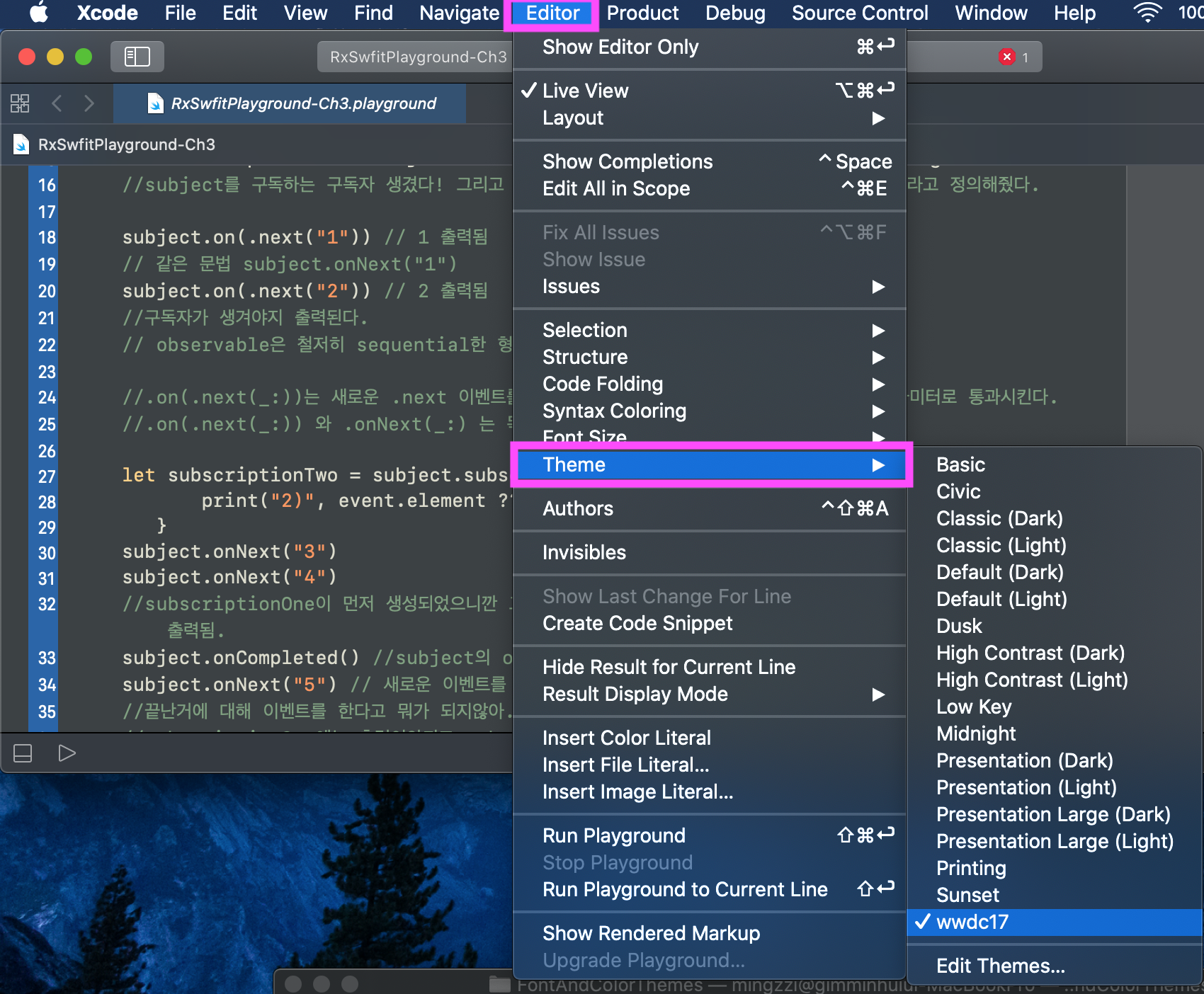
Task: Run the playground with the play icon
Action: (67, 753)
